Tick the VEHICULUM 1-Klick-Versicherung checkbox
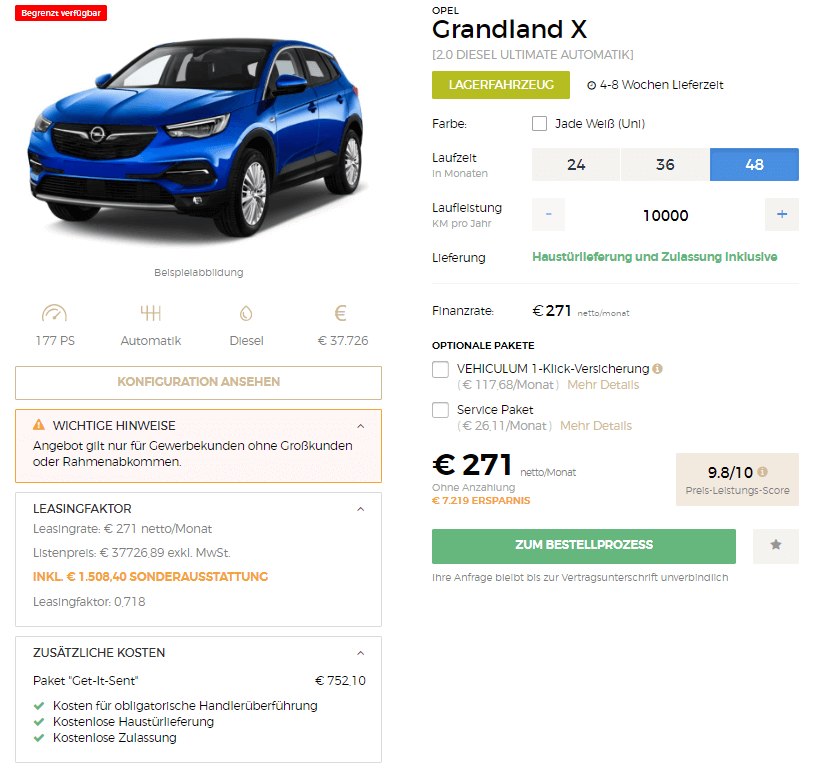Screen dimensions: 823x768 click(440, 369)
